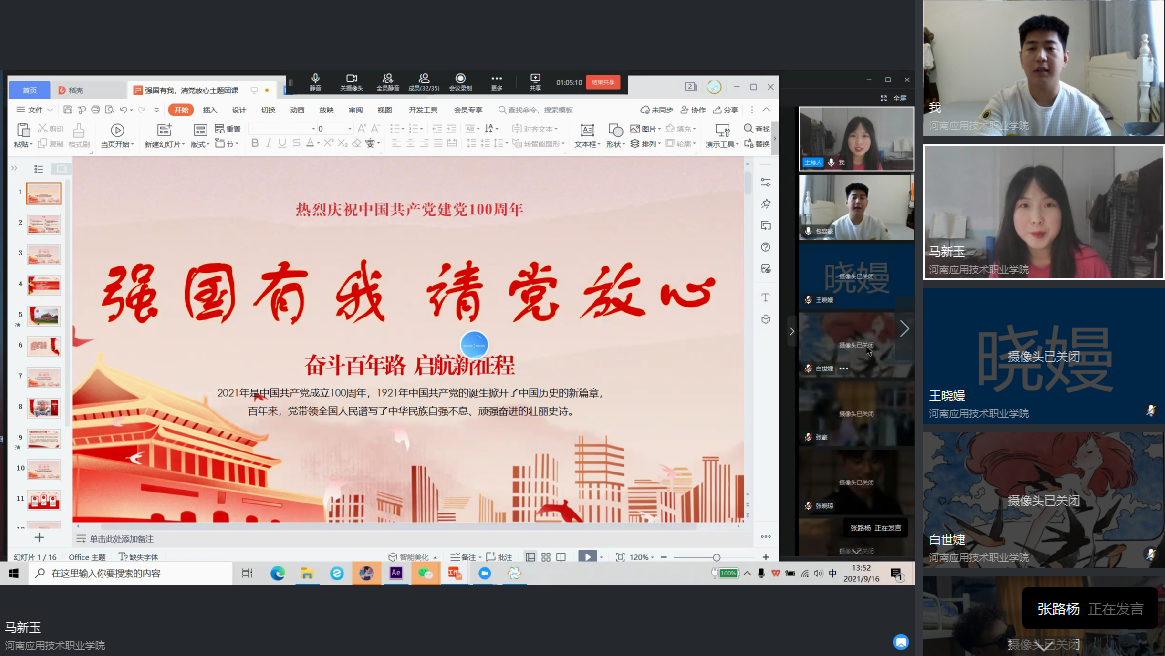Image resolution: width=1165 pixels, height=656 pixels.
Task: Turn off the camera in meeting toolbar
Action: [x=351, y=81]
